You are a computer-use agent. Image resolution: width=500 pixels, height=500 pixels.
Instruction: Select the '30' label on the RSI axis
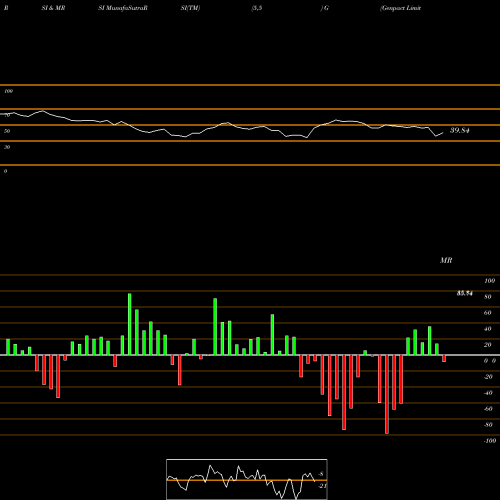click(x=7, y=147)
